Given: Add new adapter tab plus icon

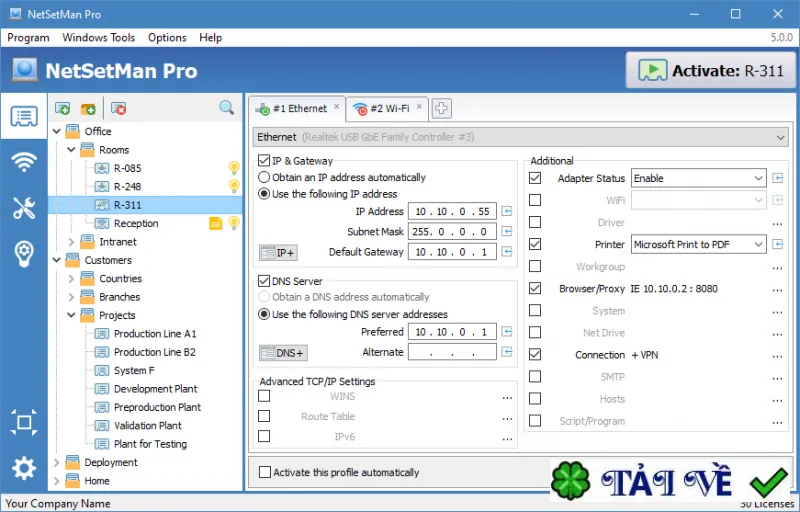Looking at the screenshot, I should (441, 108).
